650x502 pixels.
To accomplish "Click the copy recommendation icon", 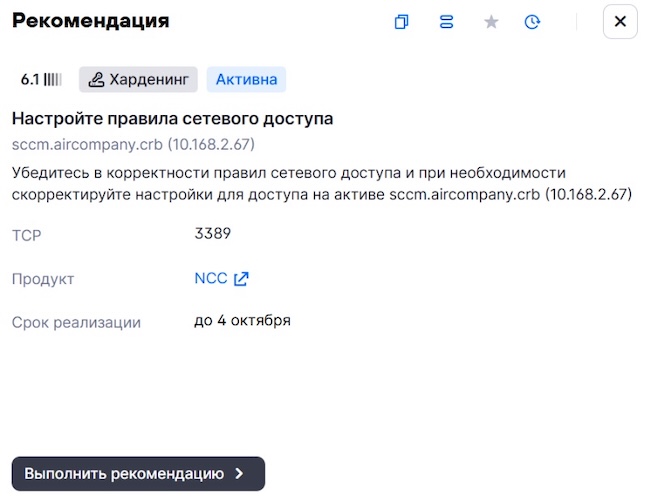I will (x=402, y=22).
